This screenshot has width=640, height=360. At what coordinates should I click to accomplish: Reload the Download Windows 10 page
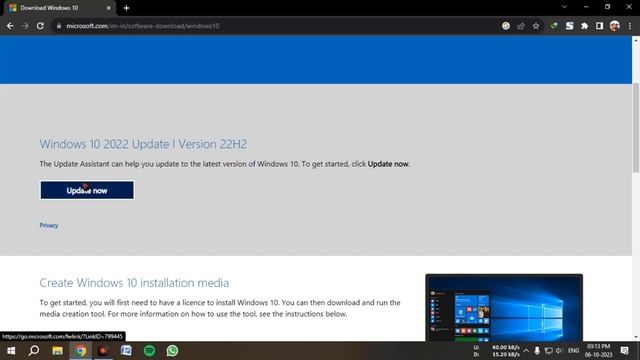tap(40, 26)
